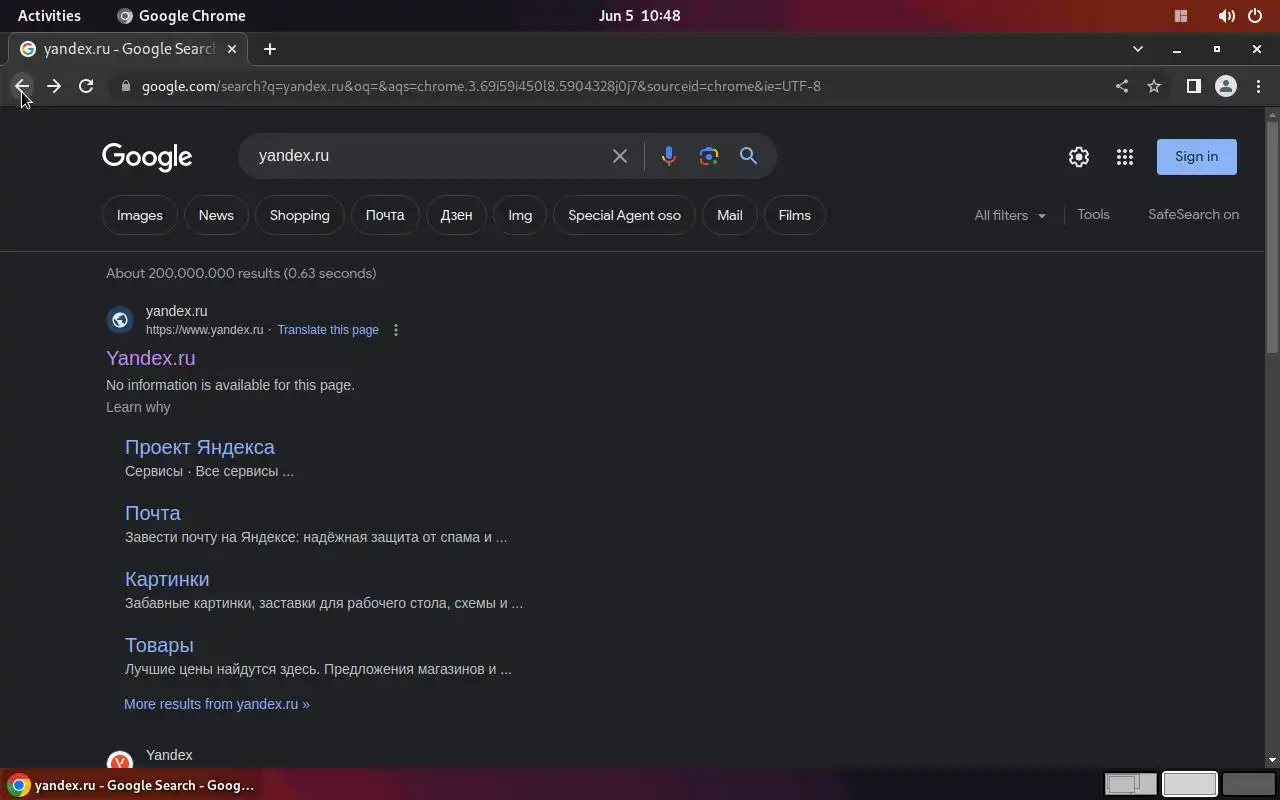The height and width of the screenshot is (800, 1280).
Task: Open the Yandex.ru result title
Action: coord(151,358)
